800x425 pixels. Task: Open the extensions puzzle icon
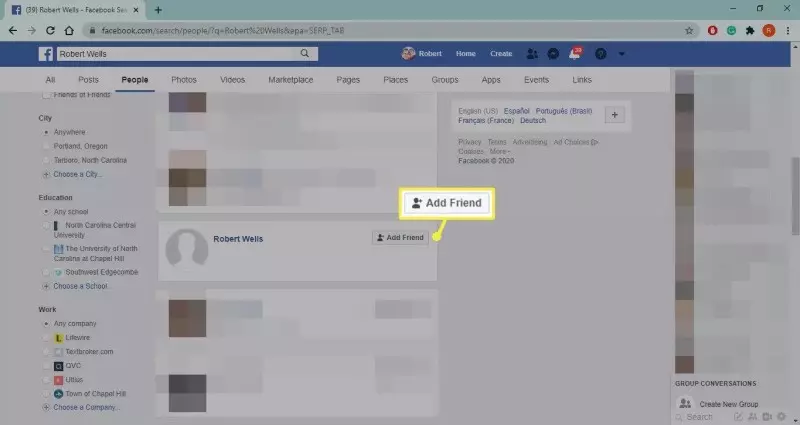750,31
